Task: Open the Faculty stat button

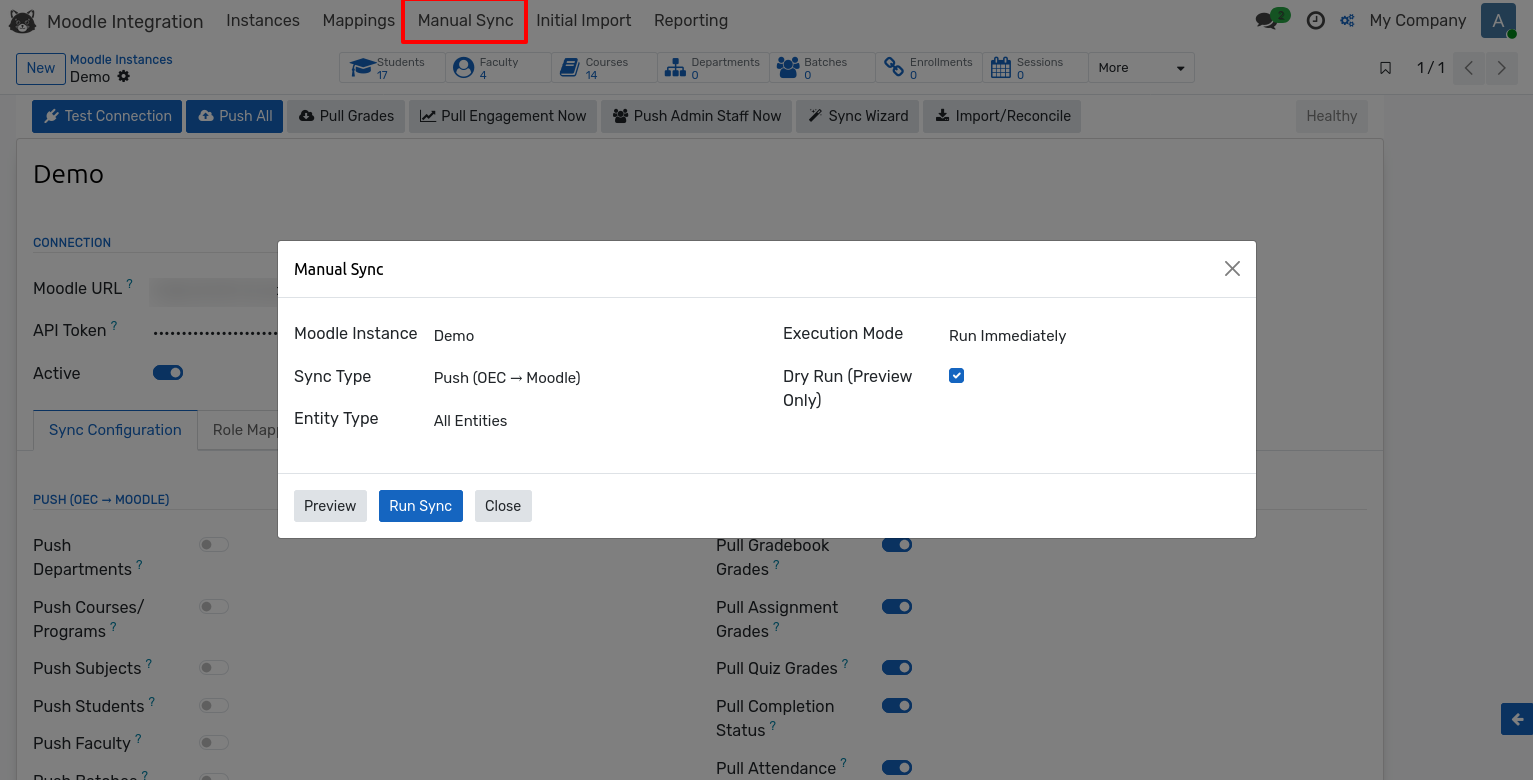Action: [498, 68]
